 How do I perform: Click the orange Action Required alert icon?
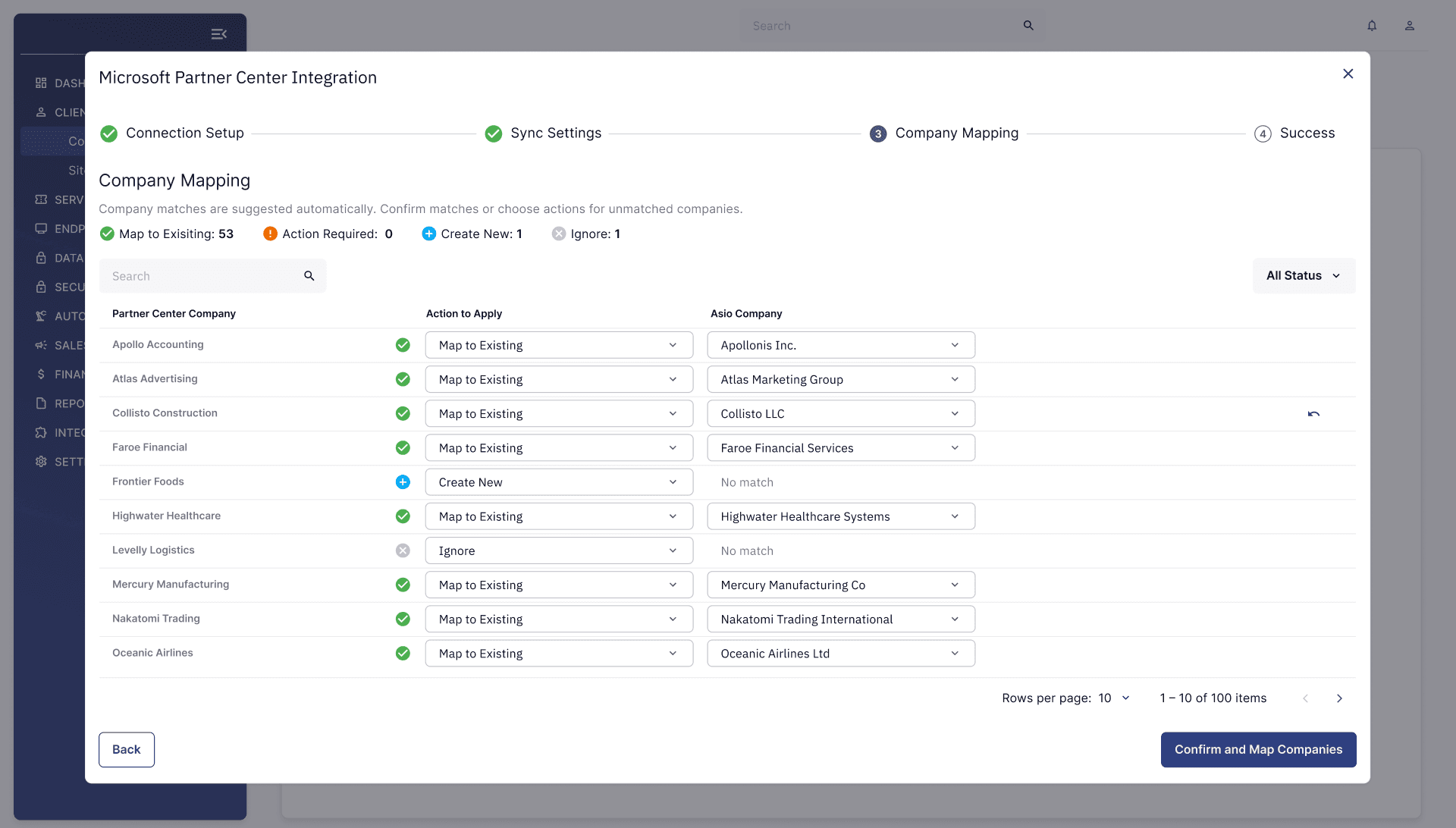(270, 234)
